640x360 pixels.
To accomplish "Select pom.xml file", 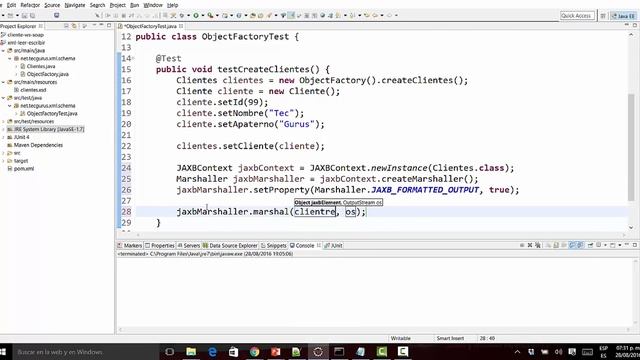I will point(24,169).
